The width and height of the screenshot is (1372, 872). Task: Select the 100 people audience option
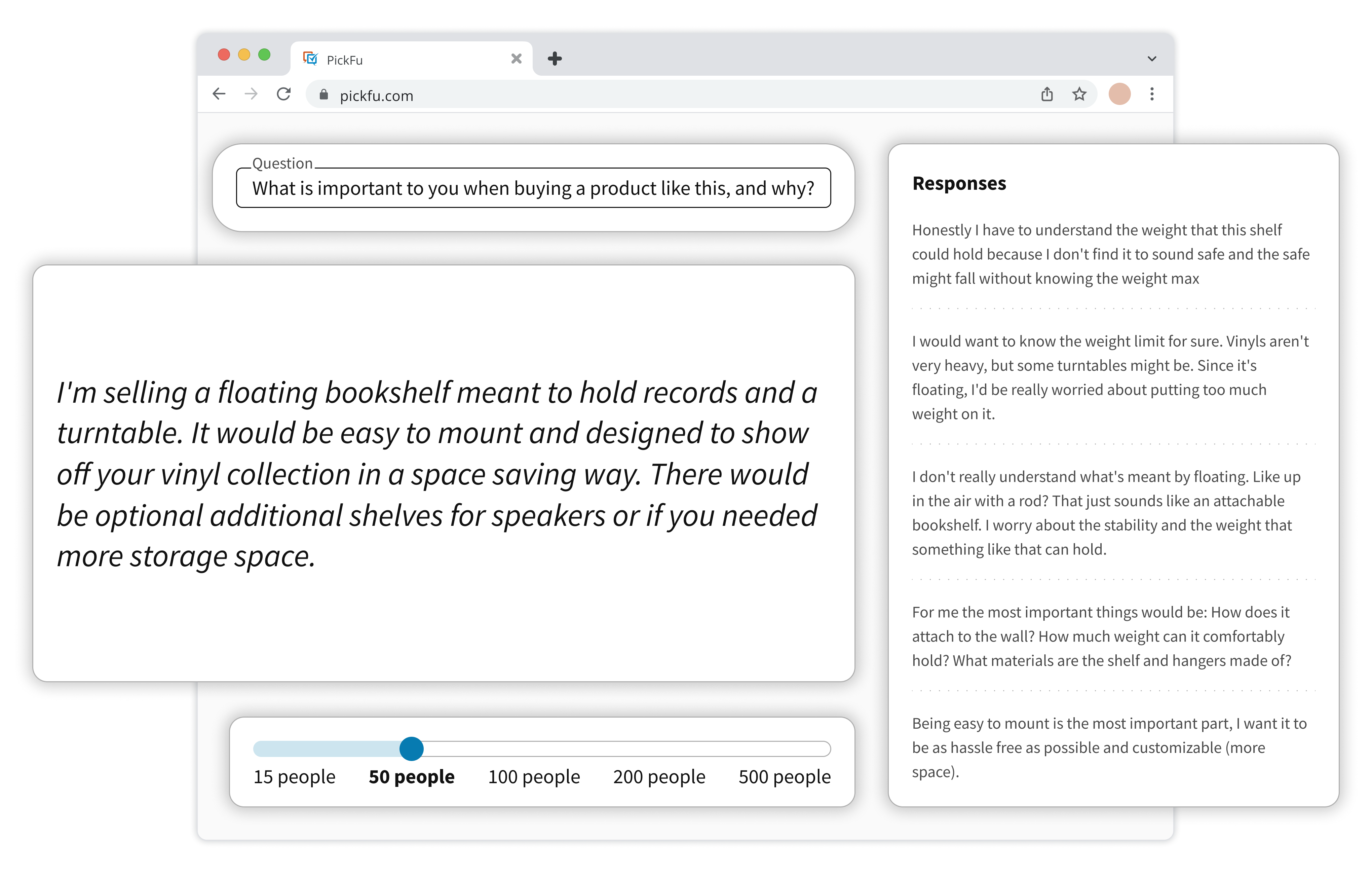[534, 776]
